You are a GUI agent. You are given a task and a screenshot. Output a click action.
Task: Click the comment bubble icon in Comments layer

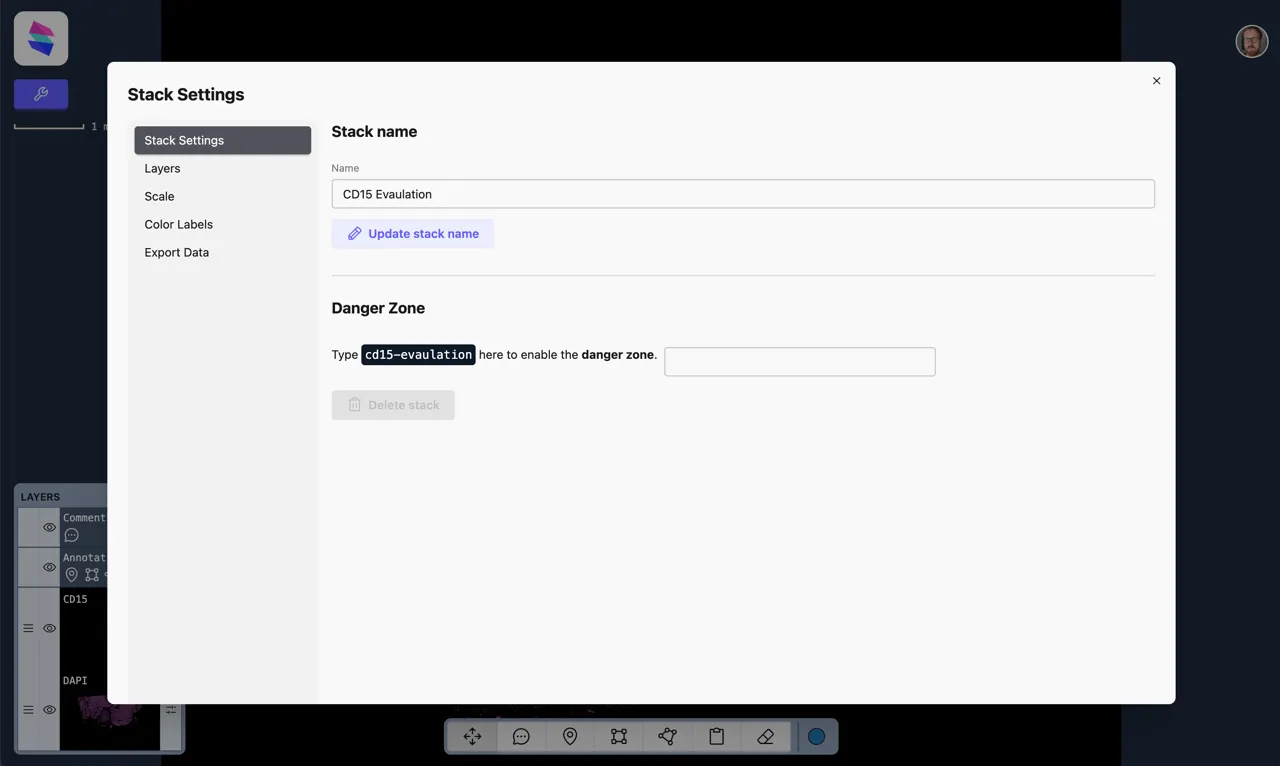(71, 535)
